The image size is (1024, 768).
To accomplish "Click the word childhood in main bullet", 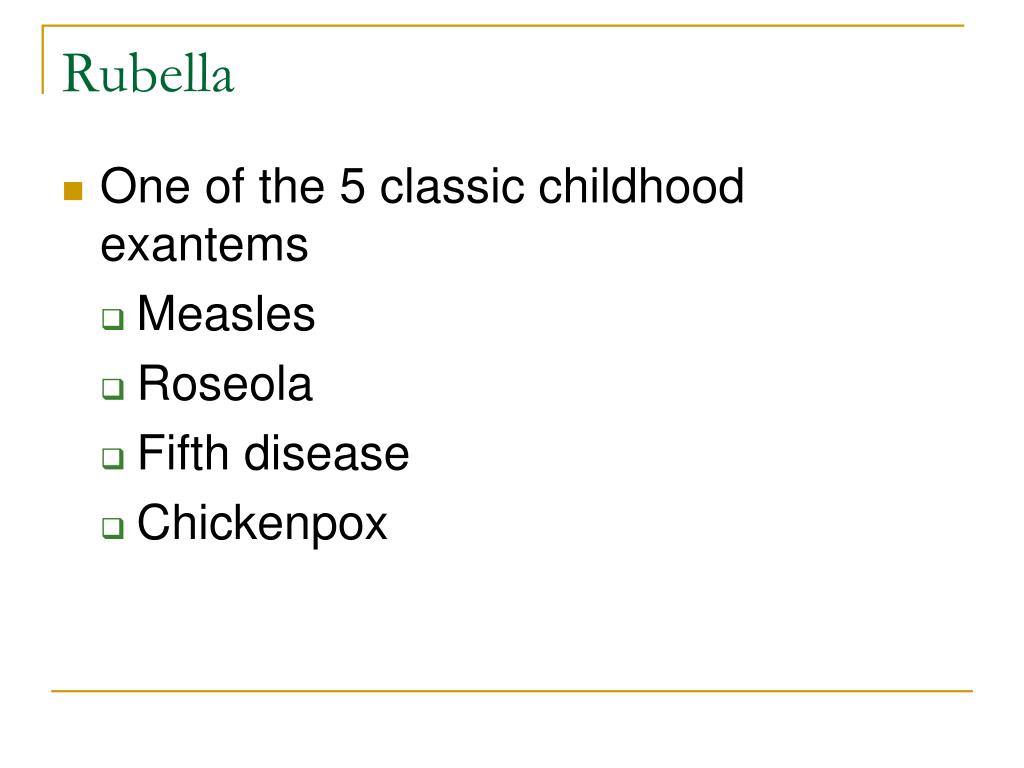I will (641, 185).
